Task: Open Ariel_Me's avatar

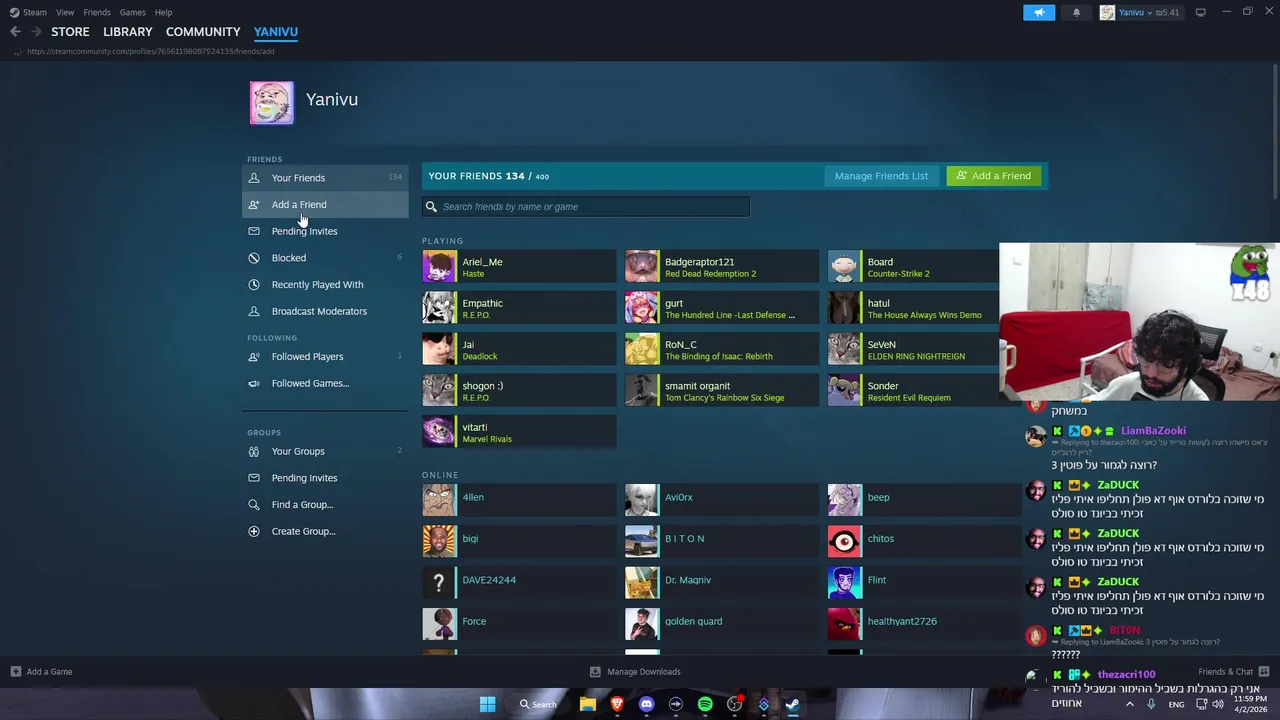Action: (x=439, y=267)
